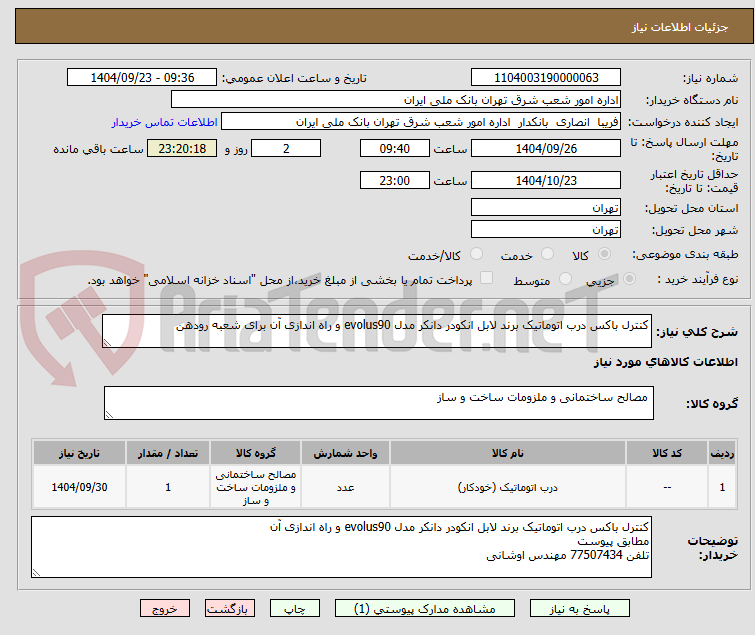Toggle the اسناد خزانه اسلامی payment checkbox

487,278
